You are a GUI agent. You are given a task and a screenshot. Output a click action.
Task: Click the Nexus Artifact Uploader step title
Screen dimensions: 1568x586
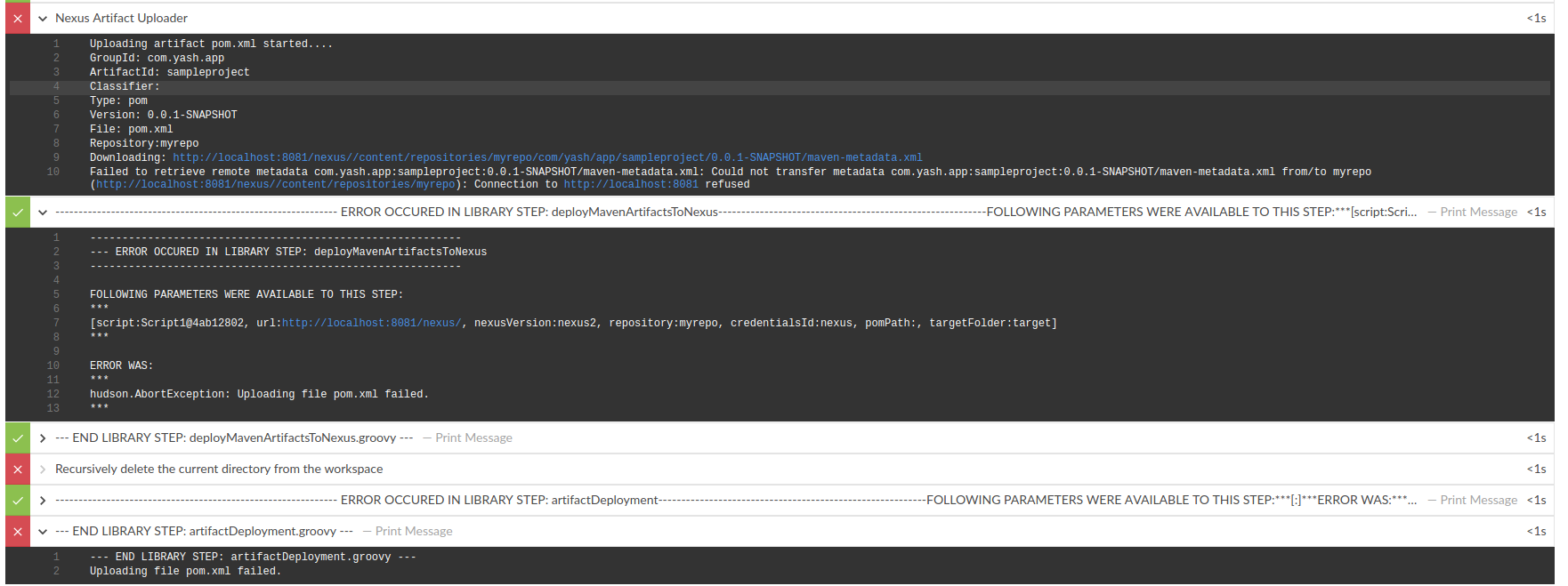click(x=121, y=18)
